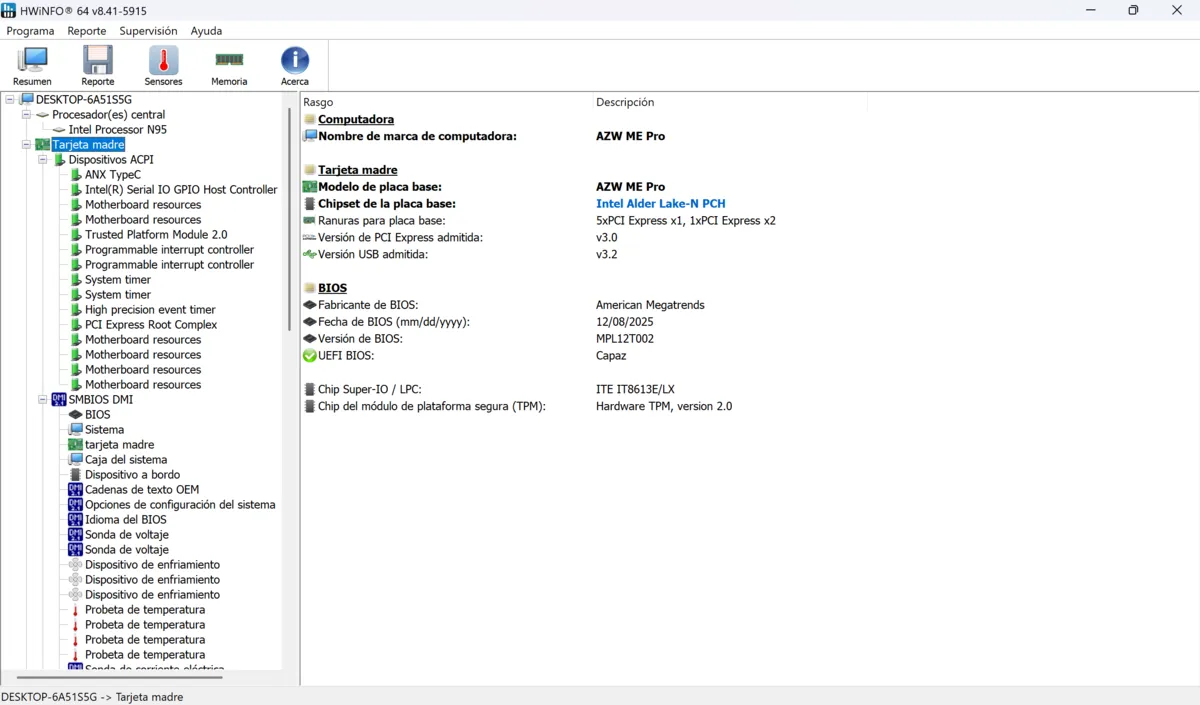Select the PCI Express Root Complex device
This screenshot has width=1200, height=705.
[150, 325]
